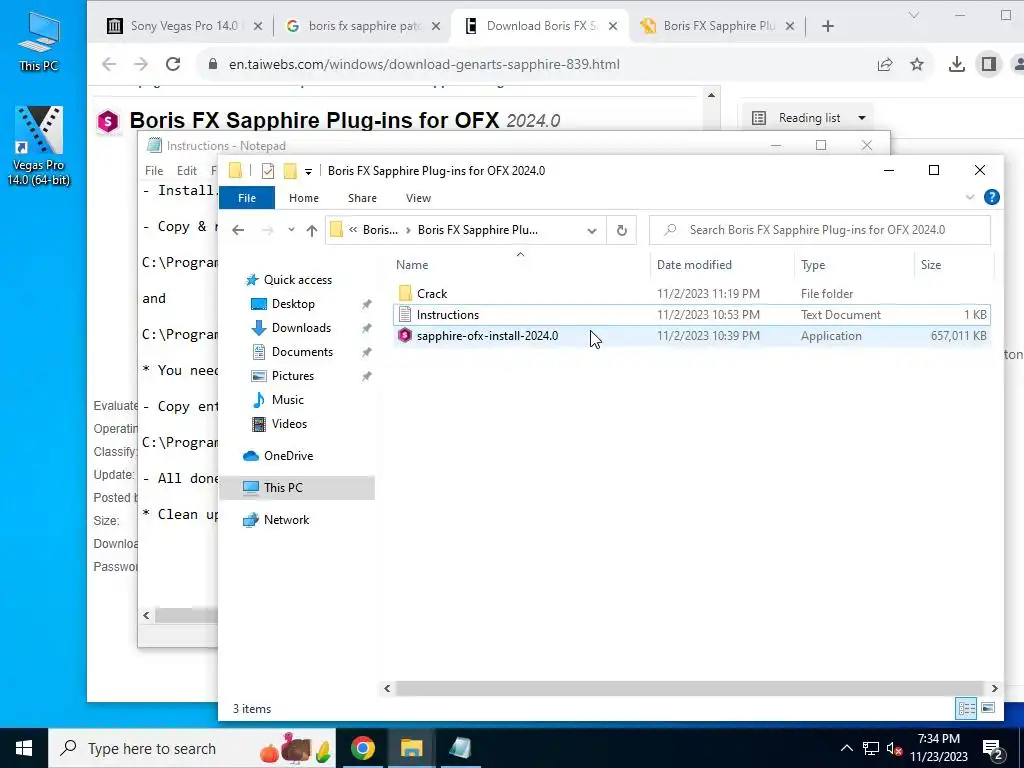Expand the address bar history dropdown
Screen dimensions: 1024x768
(x=592, y=231)
